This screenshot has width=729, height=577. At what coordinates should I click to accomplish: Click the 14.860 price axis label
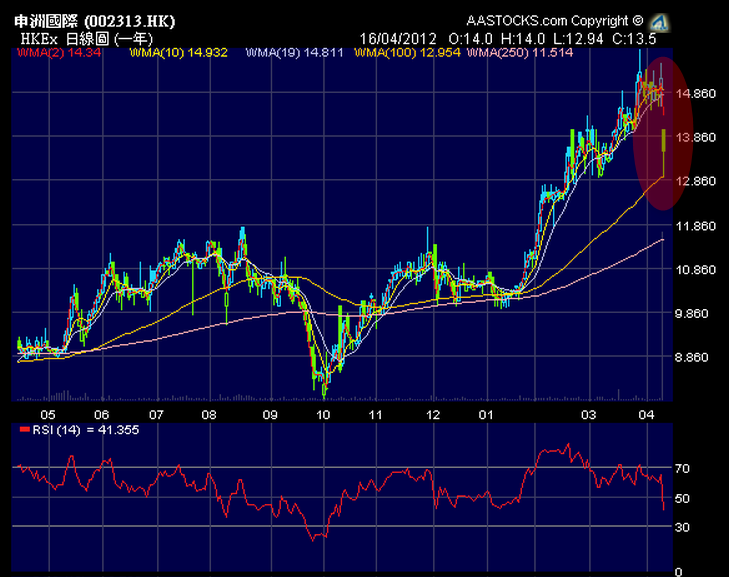click(696, 94)
